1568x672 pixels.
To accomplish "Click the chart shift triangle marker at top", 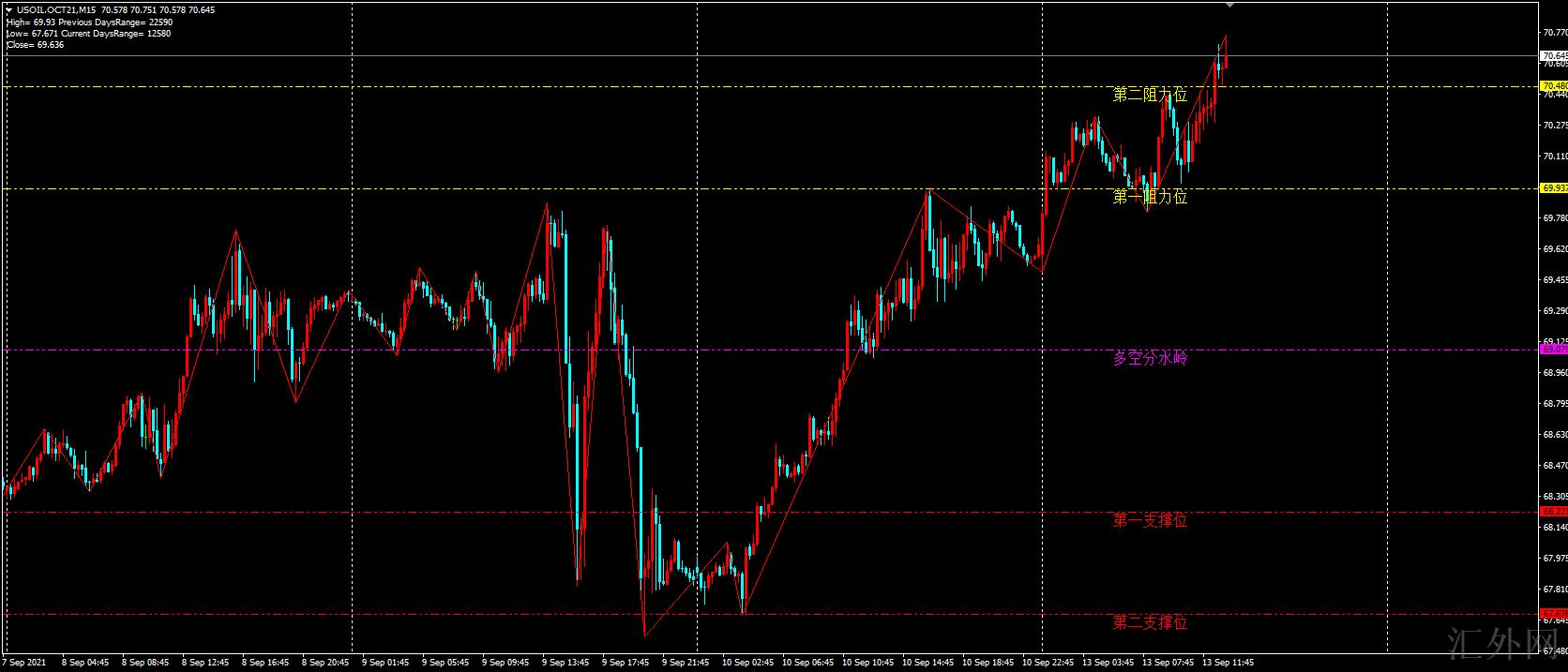I will tap(1230, 5).
